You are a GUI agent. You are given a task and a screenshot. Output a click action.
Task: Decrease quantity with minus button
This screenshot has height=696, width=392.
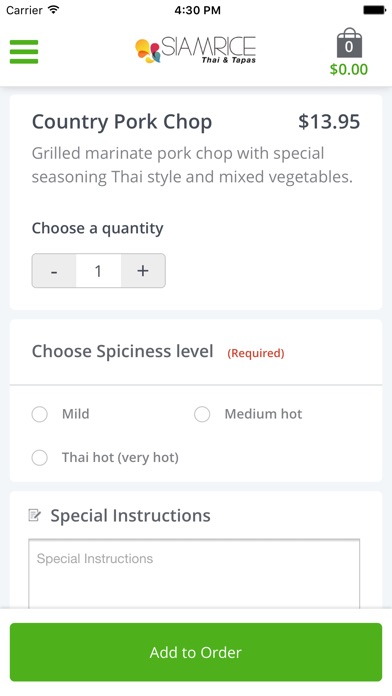(x=54, y=271)
